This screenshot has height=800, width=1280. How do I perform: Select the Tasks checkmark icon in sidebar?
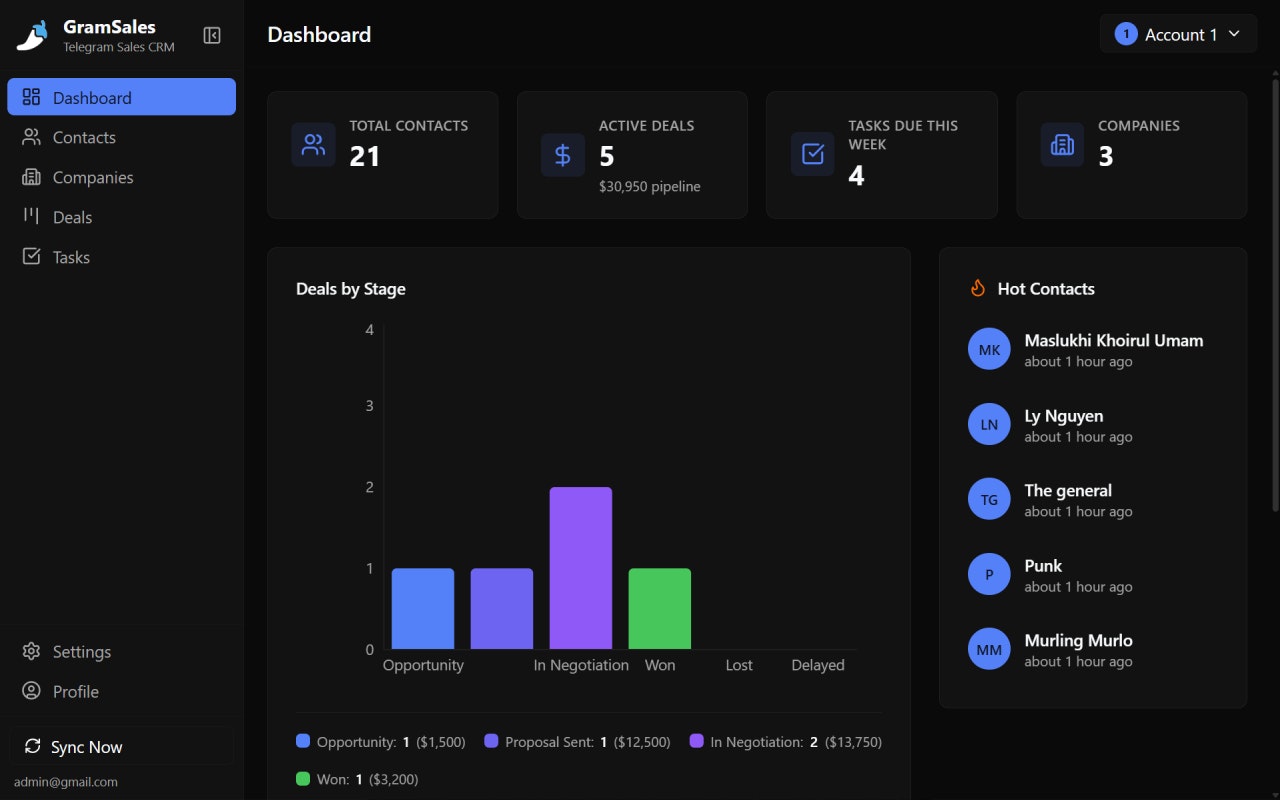point(33,257)
